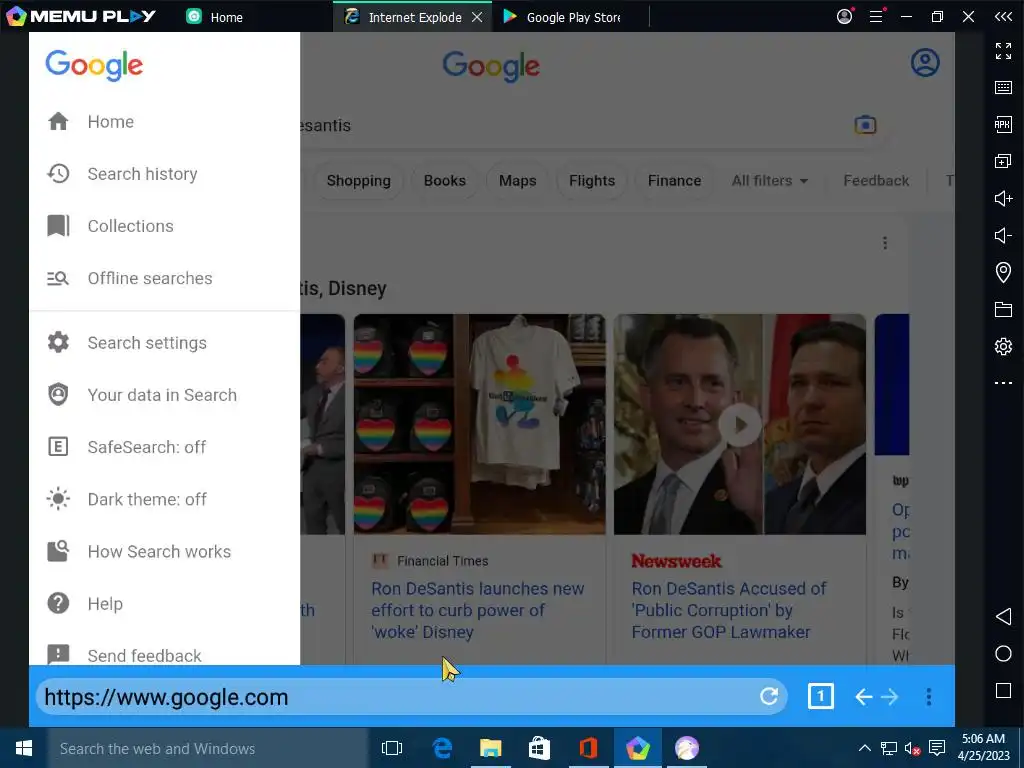Click the Feedback link

coord(876,181)
